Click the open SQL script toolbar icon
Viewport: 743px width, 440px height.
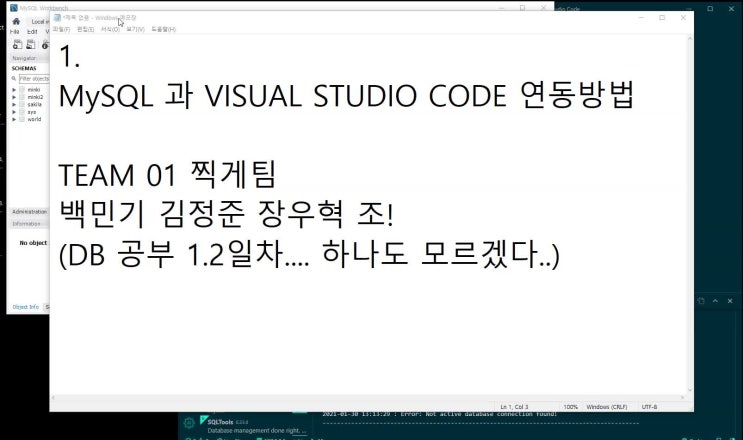[x=31, y=45]
